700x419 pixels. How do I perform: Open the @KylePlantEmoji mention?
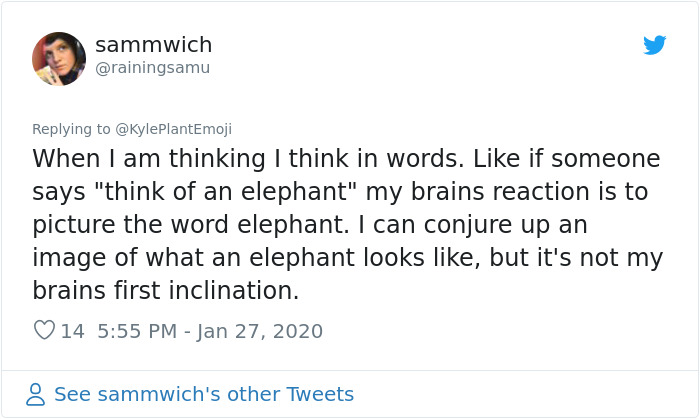[173, 129]
